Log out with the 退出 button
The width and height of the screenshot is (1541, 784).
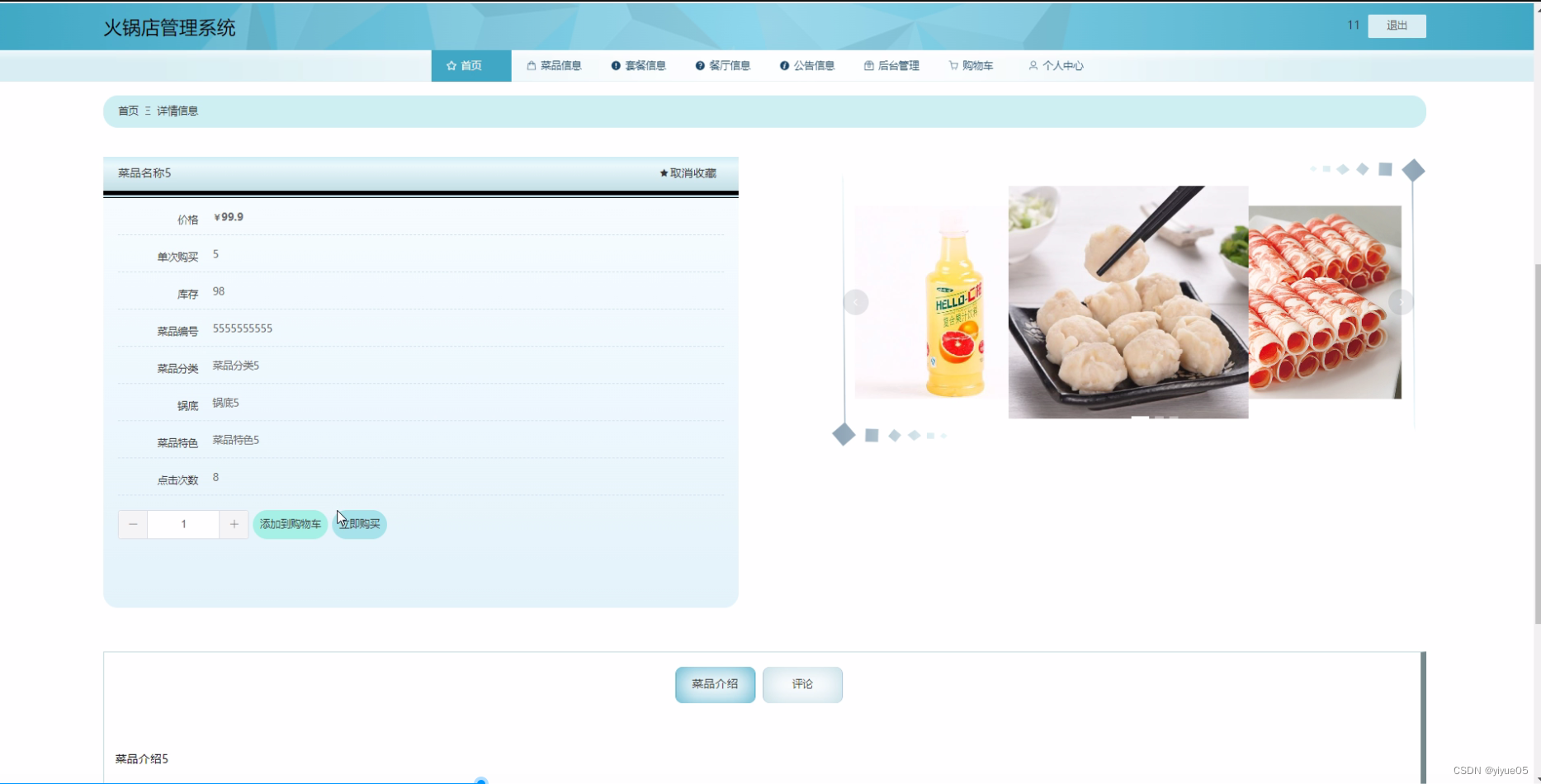(x=1397, y=26)
